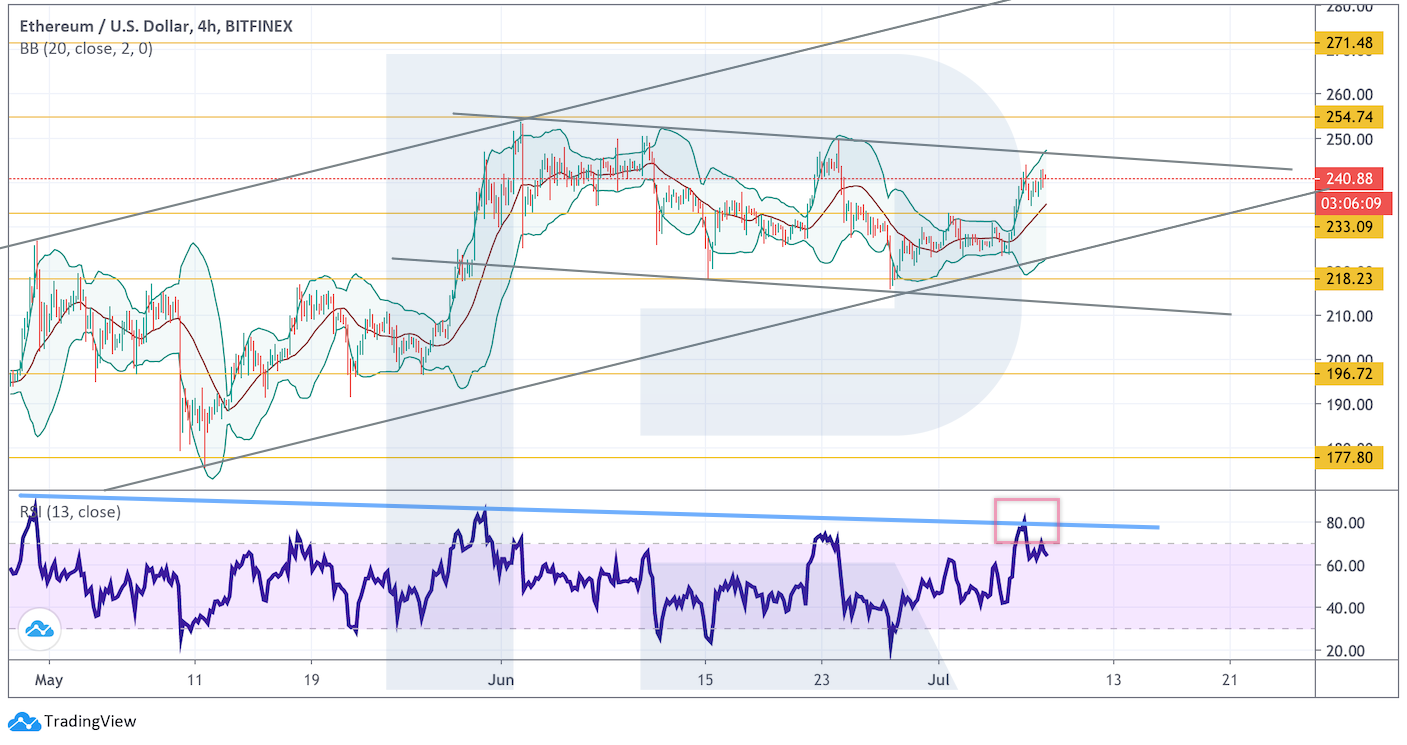Click the 11 date label on time axis
Viewport: 1407px width, 745px height.
point(195,680)
